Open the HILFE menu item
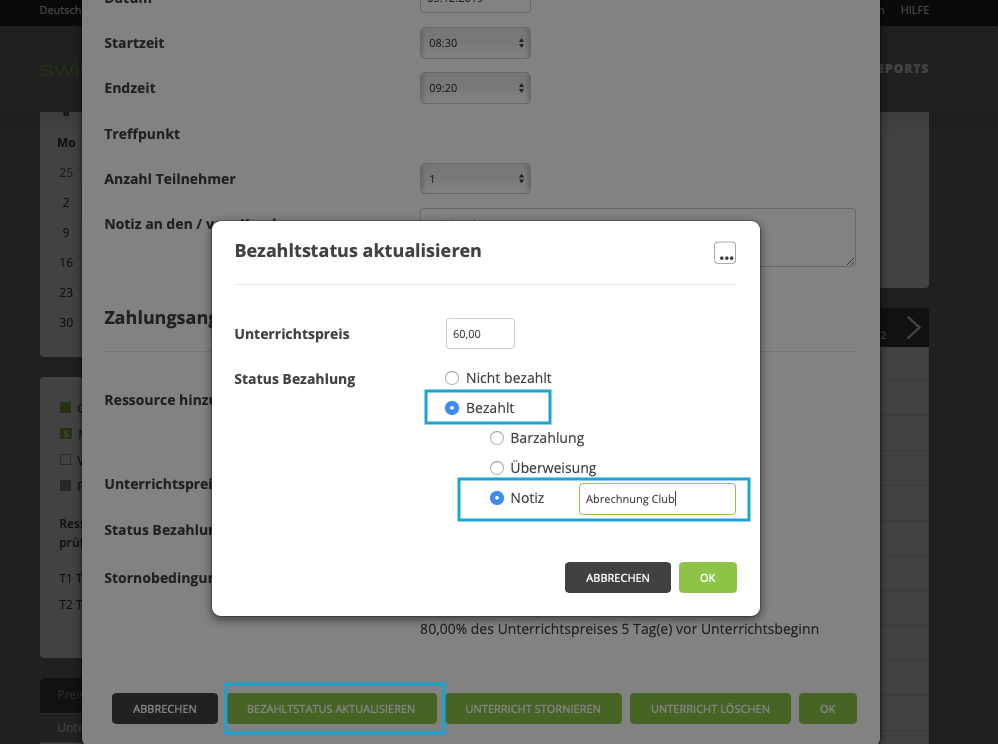Viewport: 998px width, 744px height. coord(914,10)
